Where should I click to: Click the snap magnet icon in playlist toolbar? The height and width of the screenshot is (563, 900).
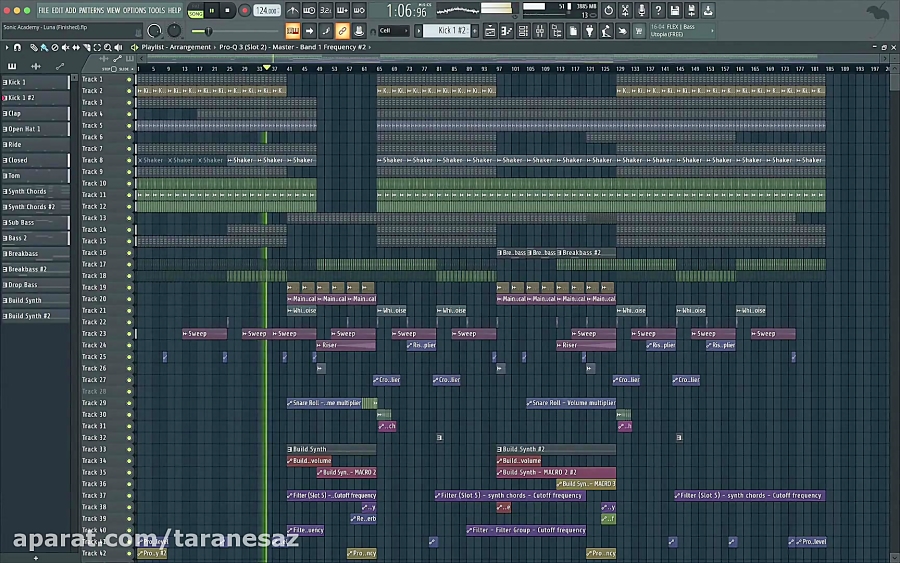tap(18, 48)
